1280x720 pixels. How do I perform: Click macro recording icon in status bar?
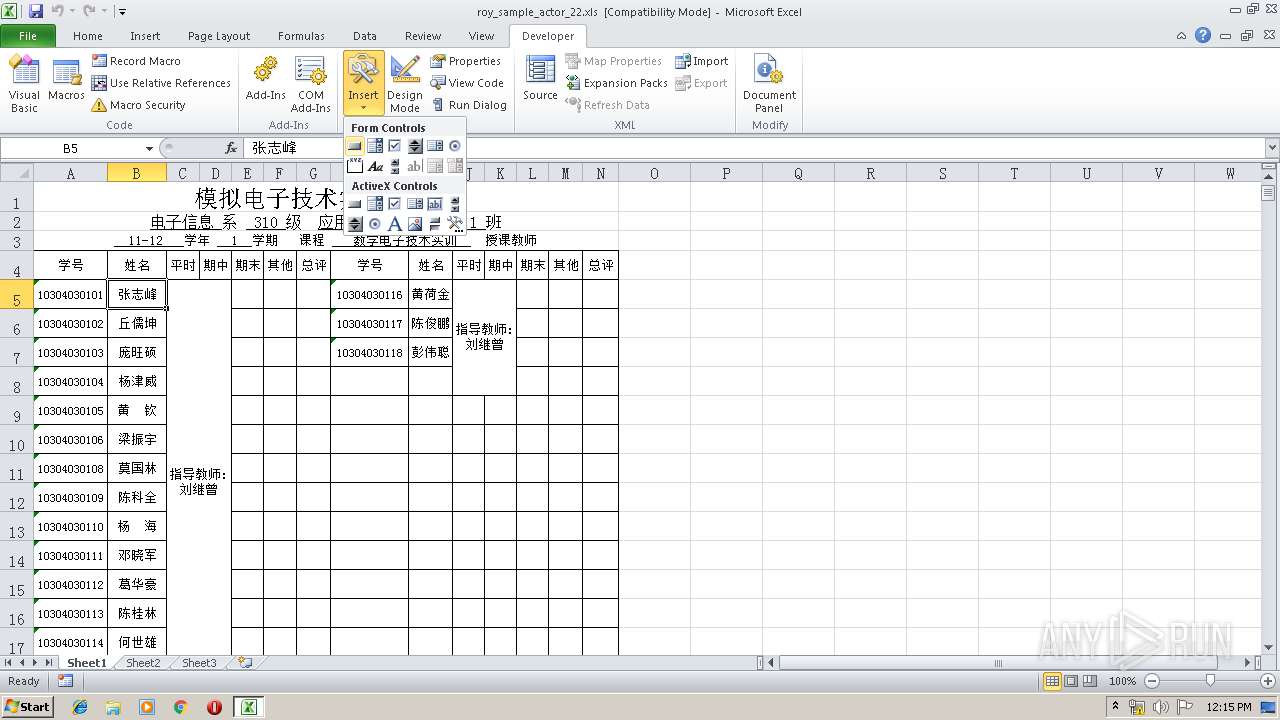[x=65, y=681]
